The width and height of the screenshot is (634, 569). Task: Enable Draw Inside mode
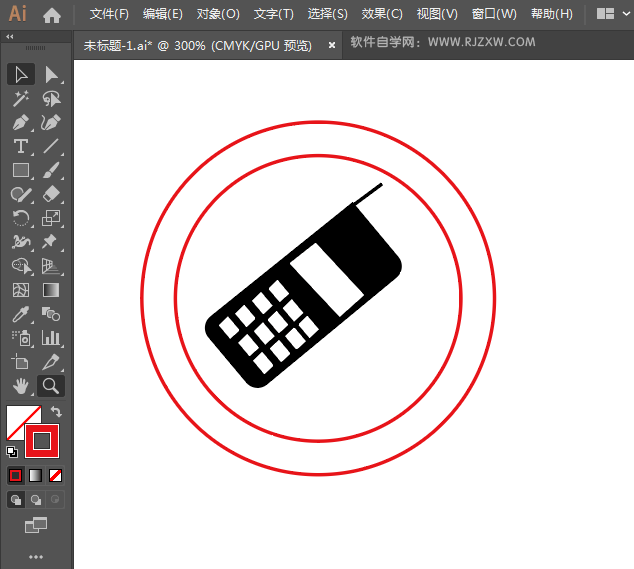(x=55, y=500)
